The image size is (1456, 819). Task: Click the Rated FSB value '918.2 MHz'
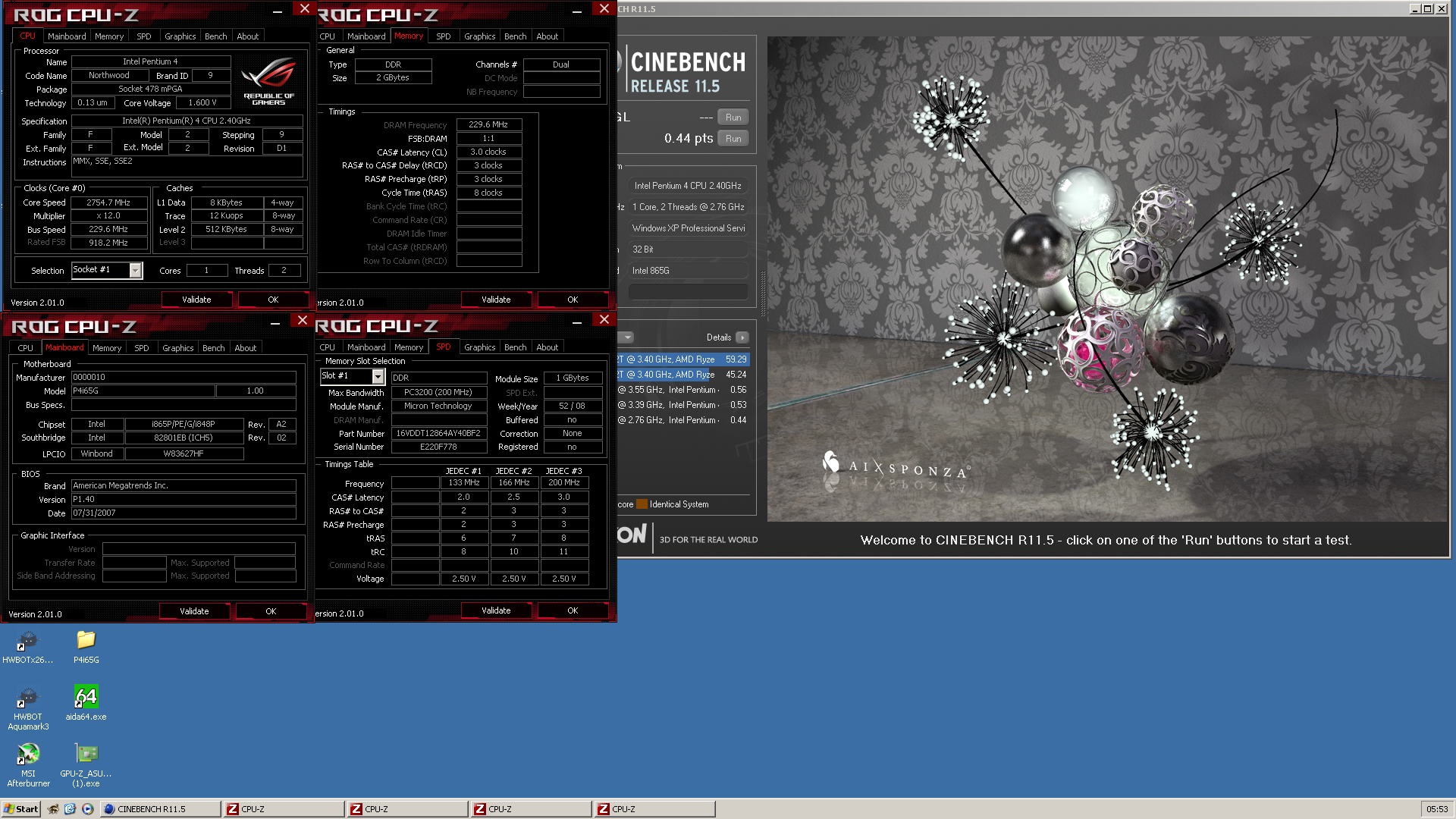(108, 243)
